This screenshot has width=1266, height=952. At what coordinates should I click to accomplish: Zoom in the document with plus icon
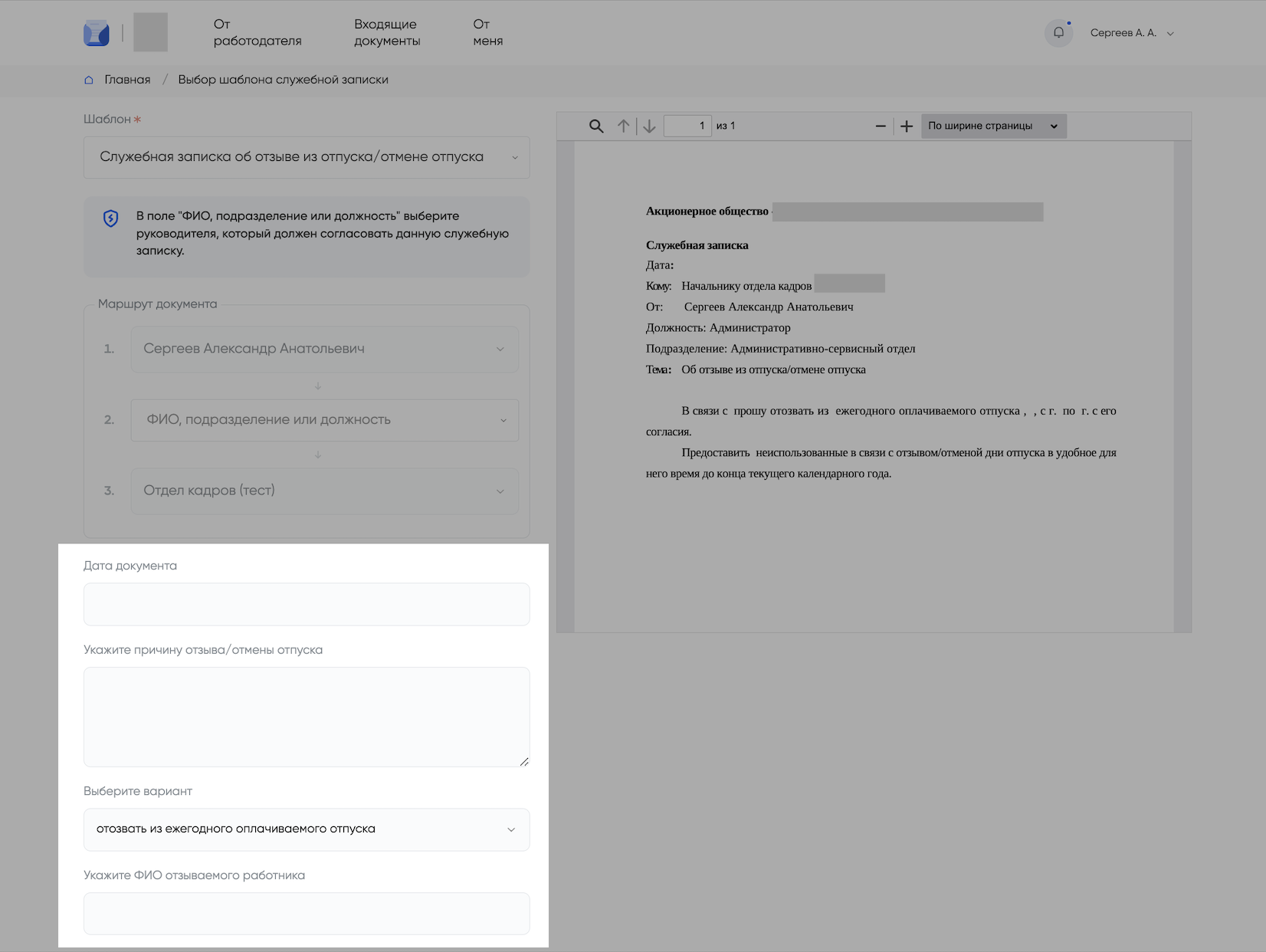pyautogui.click(x=906, y=126)
